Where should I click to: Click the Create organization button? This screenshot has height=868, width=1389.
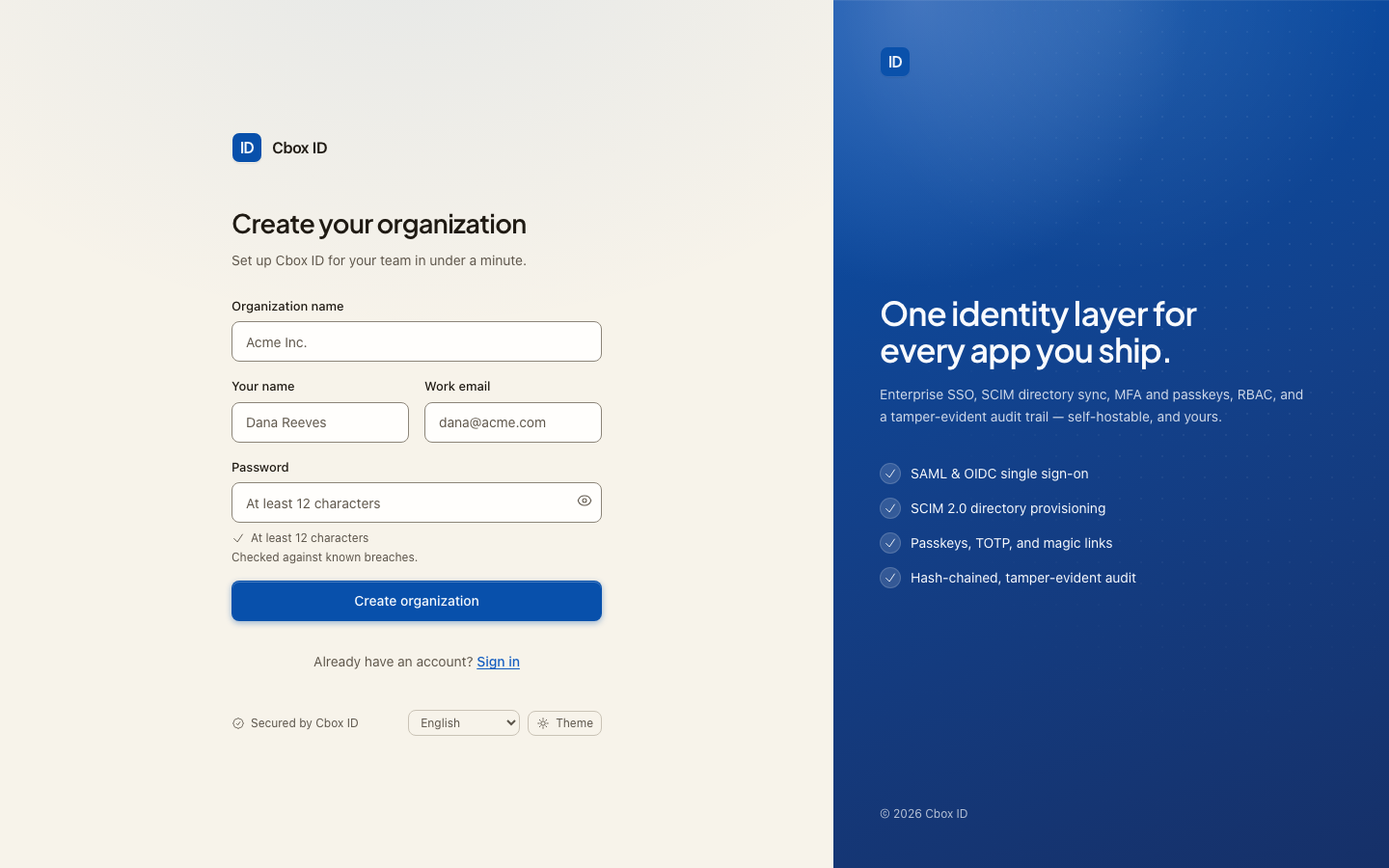pyautogui.click(x=417, y=601)
